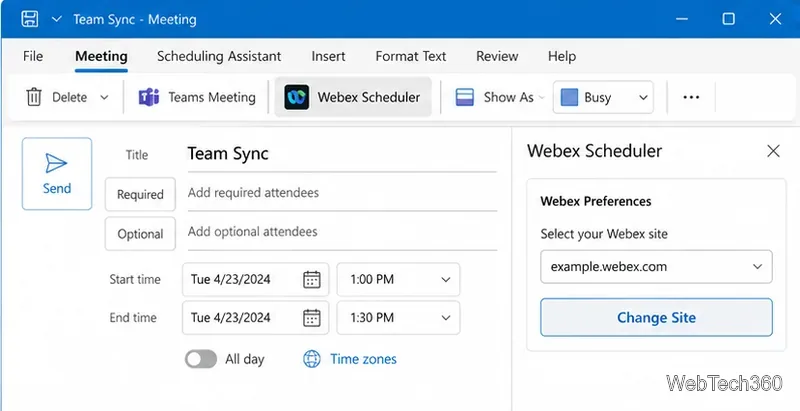Click the Busy blue color square
The width and height of the screenshot is (800, 411).
(x=569, y=97)
